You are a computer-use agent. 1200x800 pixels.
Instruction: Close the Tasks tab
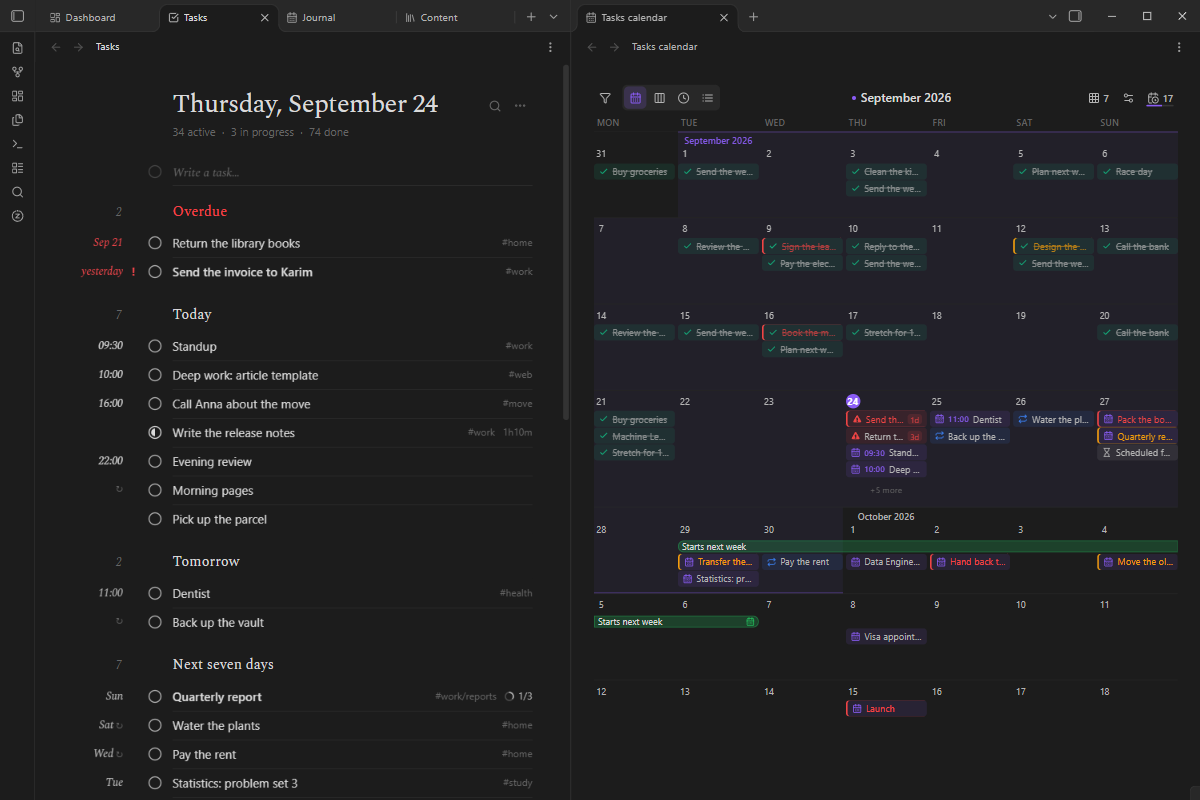click(264, 17)
